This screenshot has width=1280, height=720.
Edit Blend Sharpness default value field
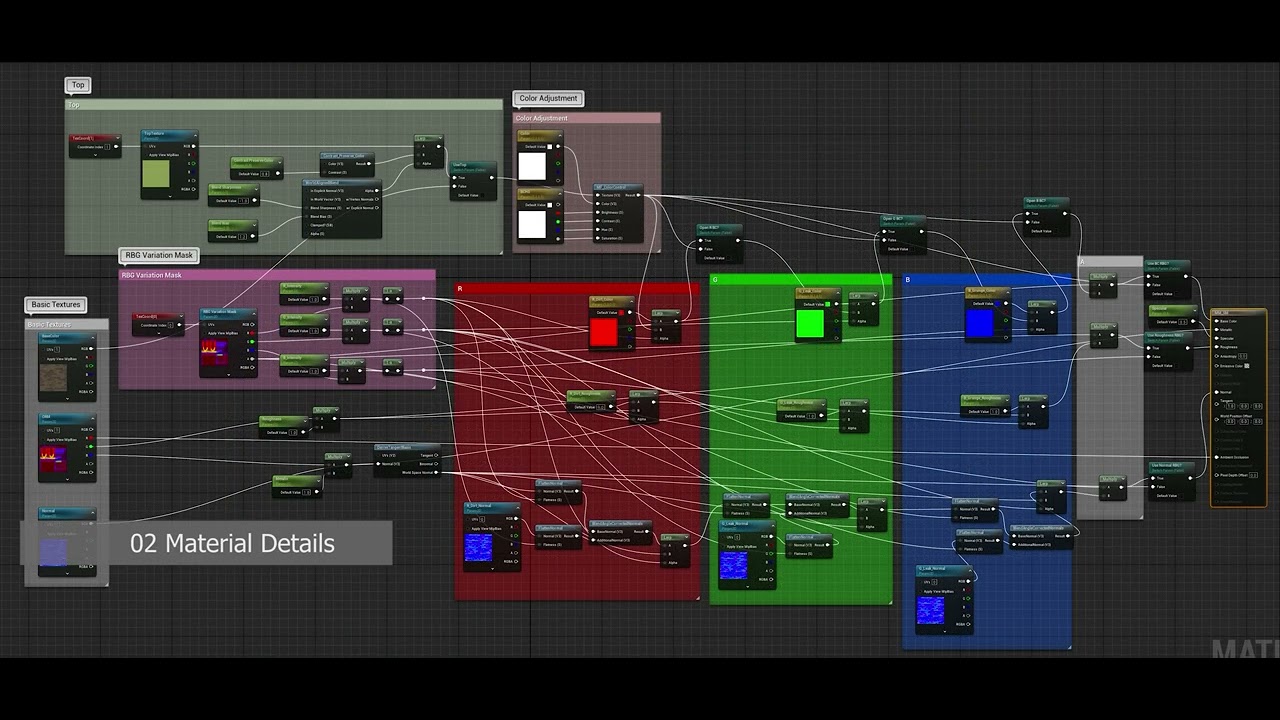coord(244,200)
